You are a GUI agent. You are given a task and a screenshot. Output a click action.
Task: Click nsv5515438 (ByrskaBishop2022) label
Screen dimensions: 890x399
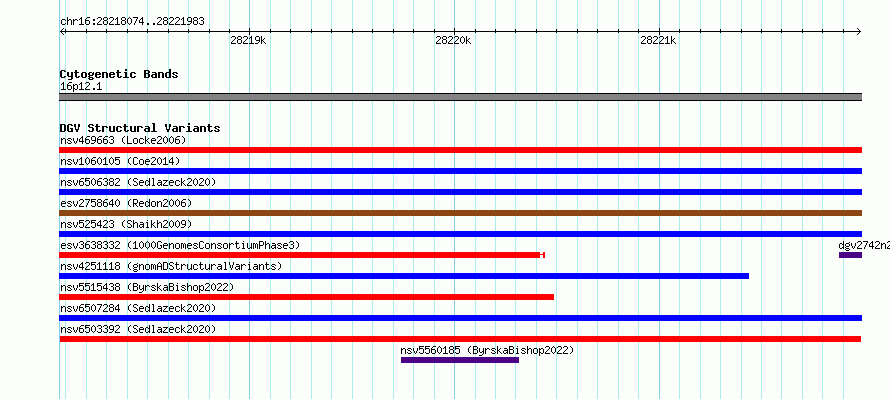(147, 287)
